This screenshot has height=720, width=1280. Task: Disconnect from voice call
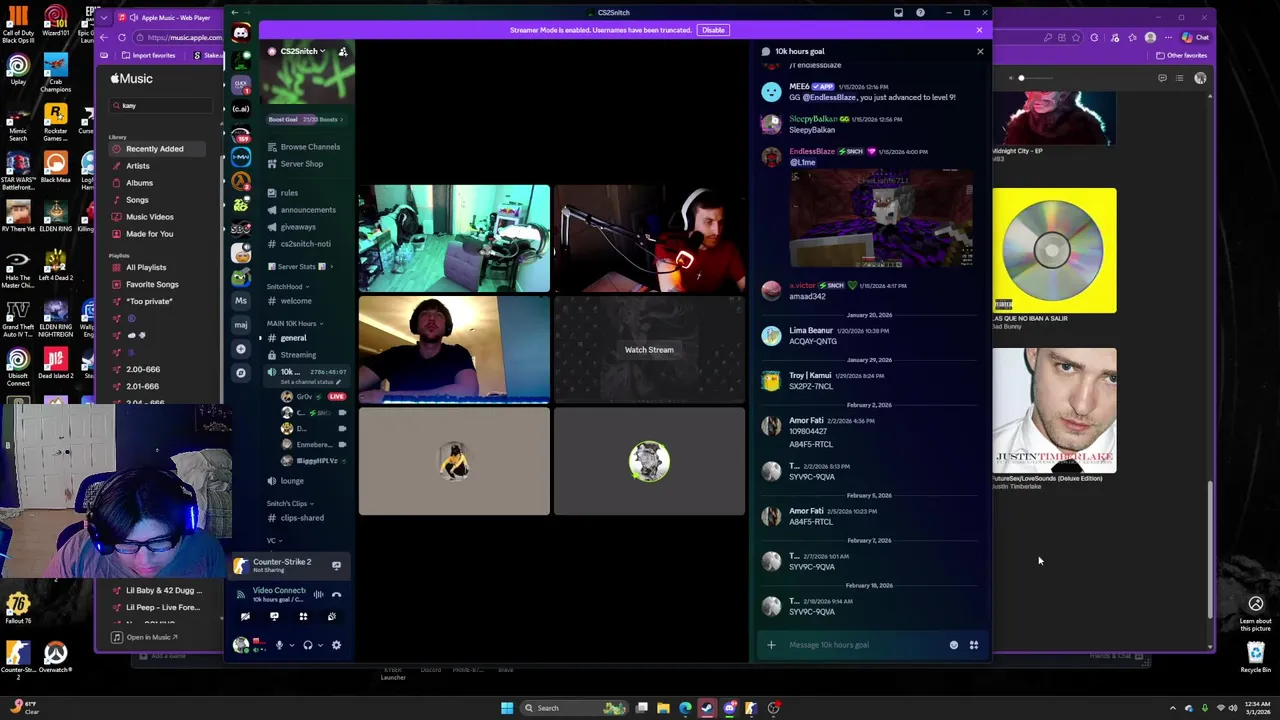(336, 595)
